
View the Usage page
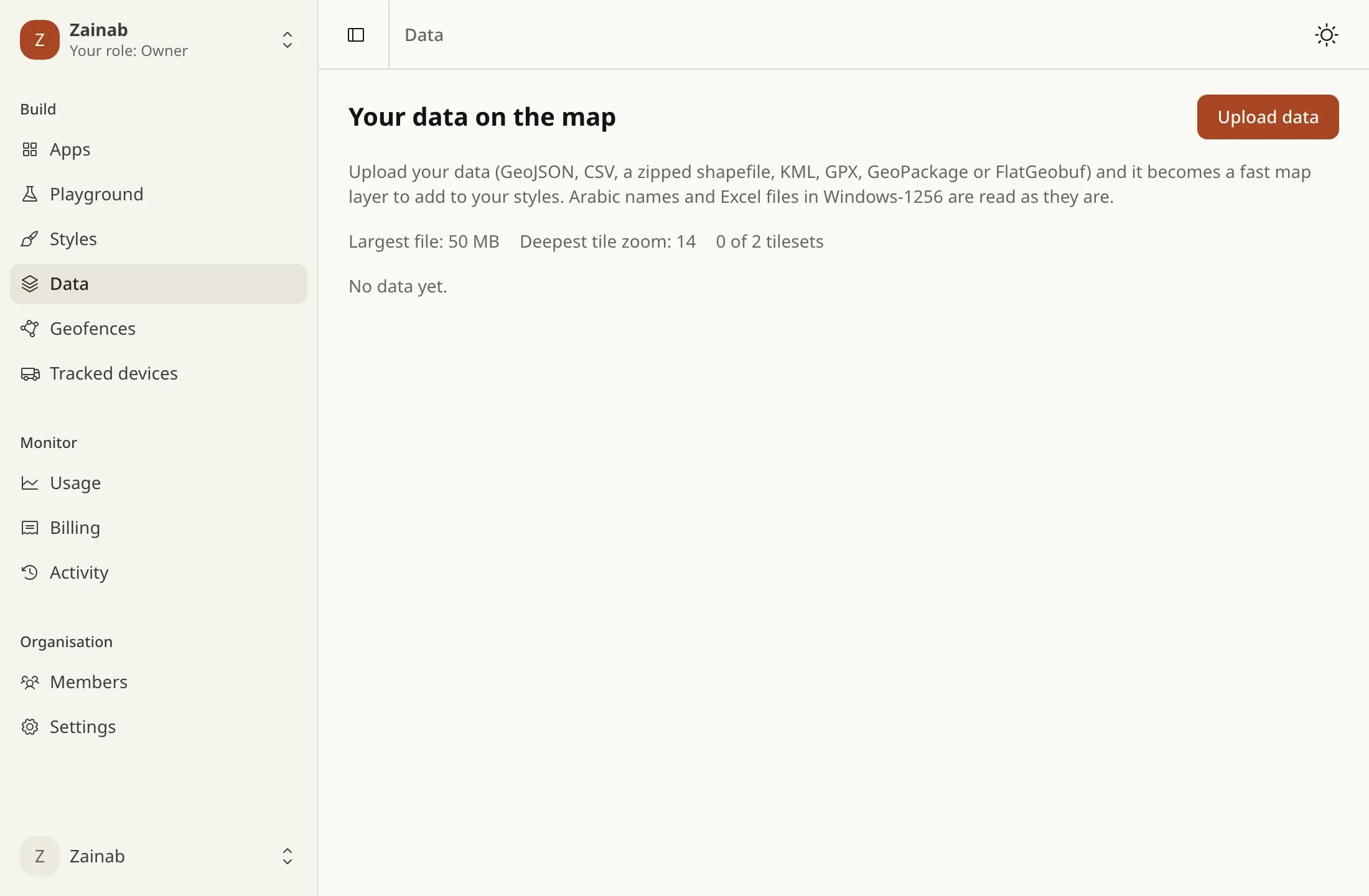pos(159,483)
